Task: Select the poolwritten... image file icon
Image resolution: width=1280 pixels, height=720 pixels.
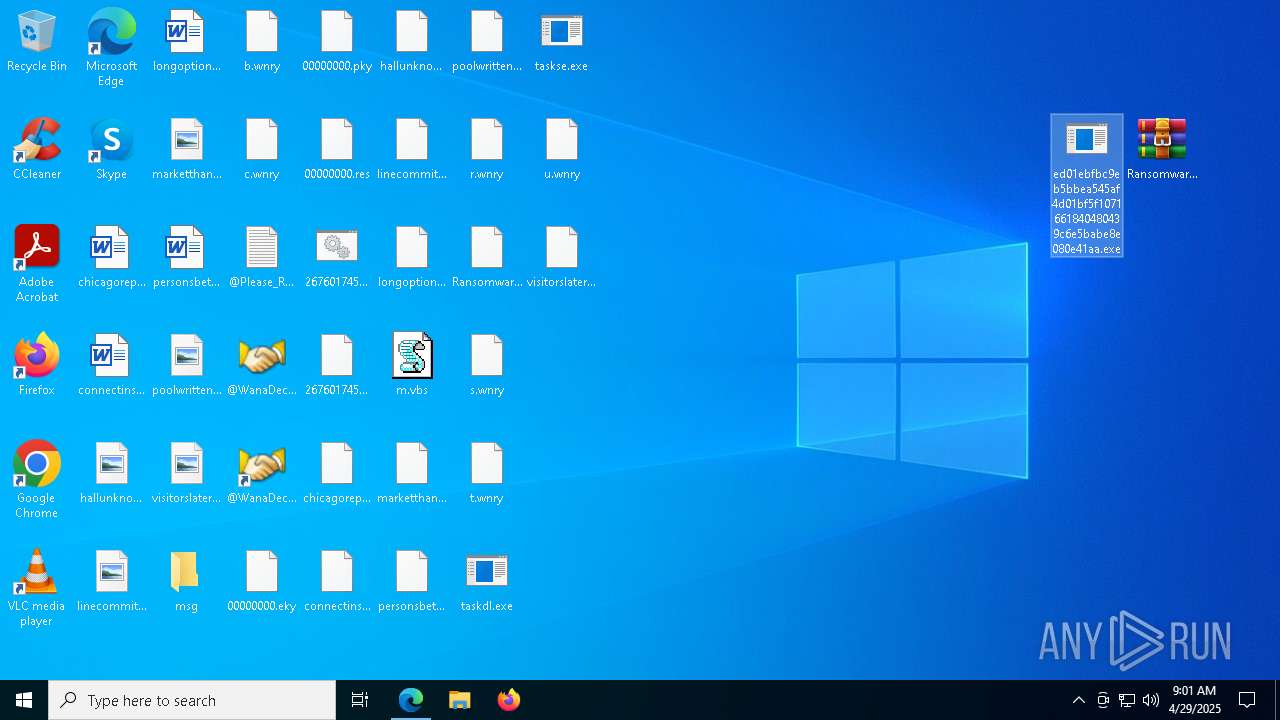Action: [x=186, y=366]
